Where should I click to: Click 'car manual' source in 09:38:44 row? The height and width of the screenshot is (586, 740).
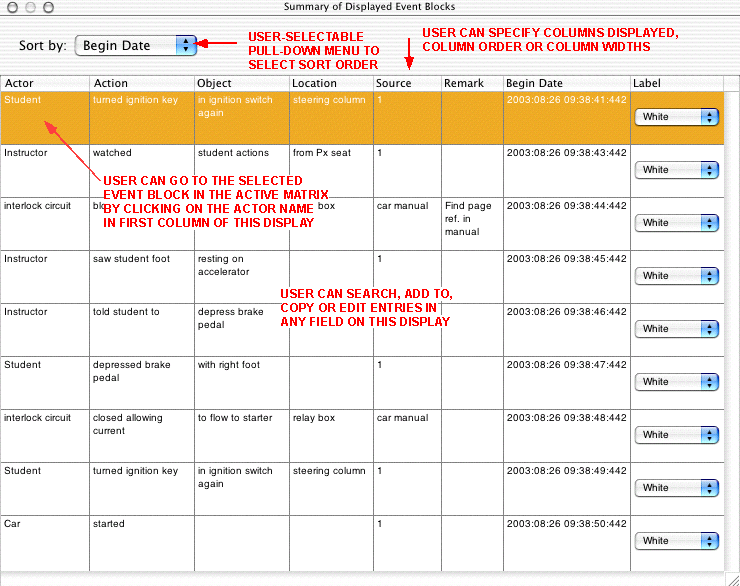point(408,224)
